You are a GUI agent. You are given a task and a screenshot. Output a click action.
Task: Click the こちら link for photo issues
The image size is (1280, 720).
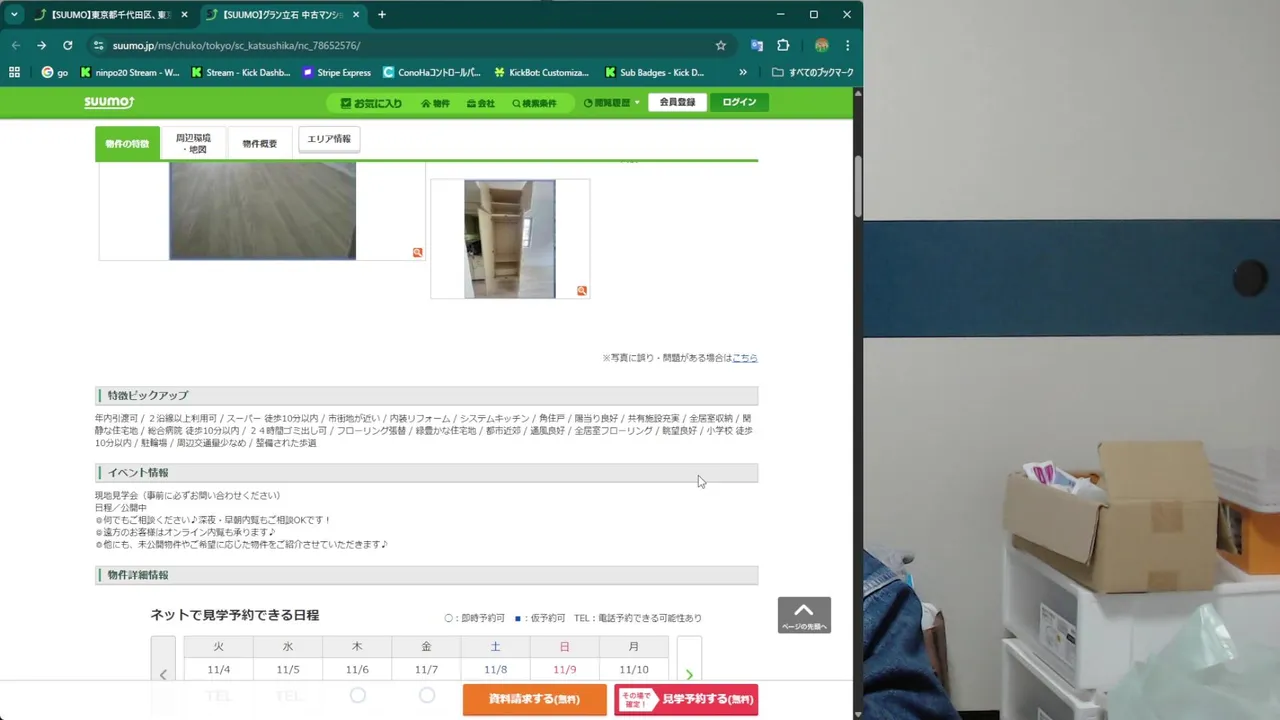click(x=745, y=358)
